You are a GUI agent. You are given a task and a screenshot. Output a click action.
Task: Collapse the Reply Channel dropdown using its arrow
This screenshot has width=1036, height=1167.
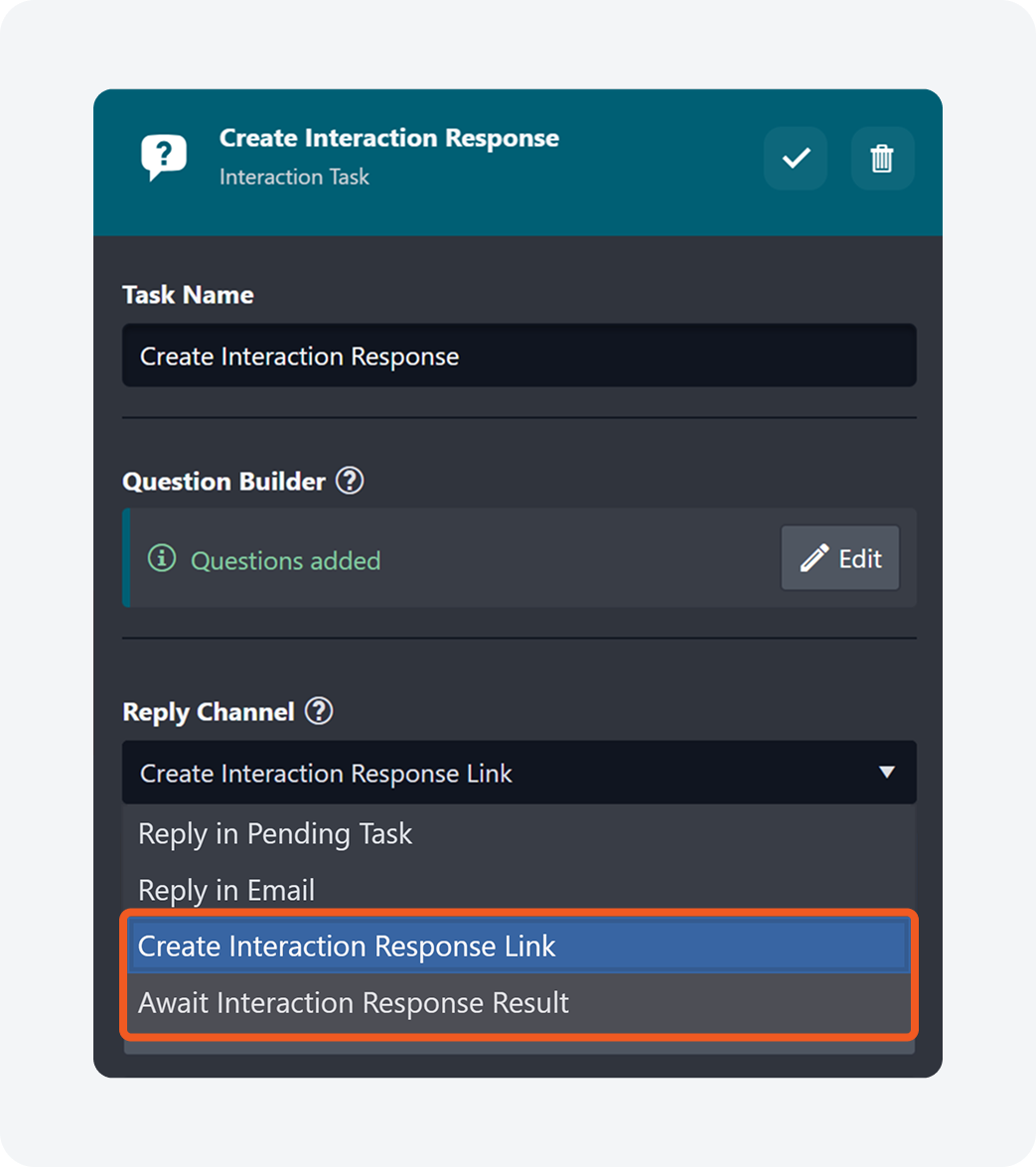(887, 773)
